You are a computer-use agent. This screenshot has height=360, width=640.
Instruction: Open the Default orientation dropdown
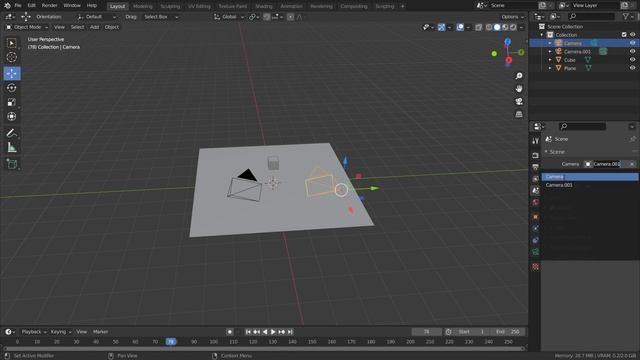pos(96,17)
